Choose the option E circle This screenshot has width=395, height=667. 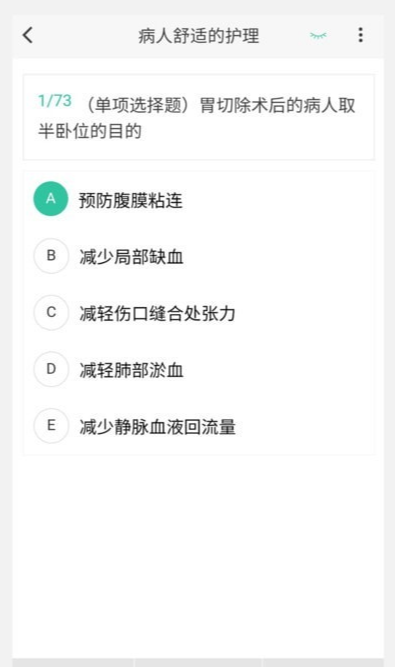(x=51, y=426)
